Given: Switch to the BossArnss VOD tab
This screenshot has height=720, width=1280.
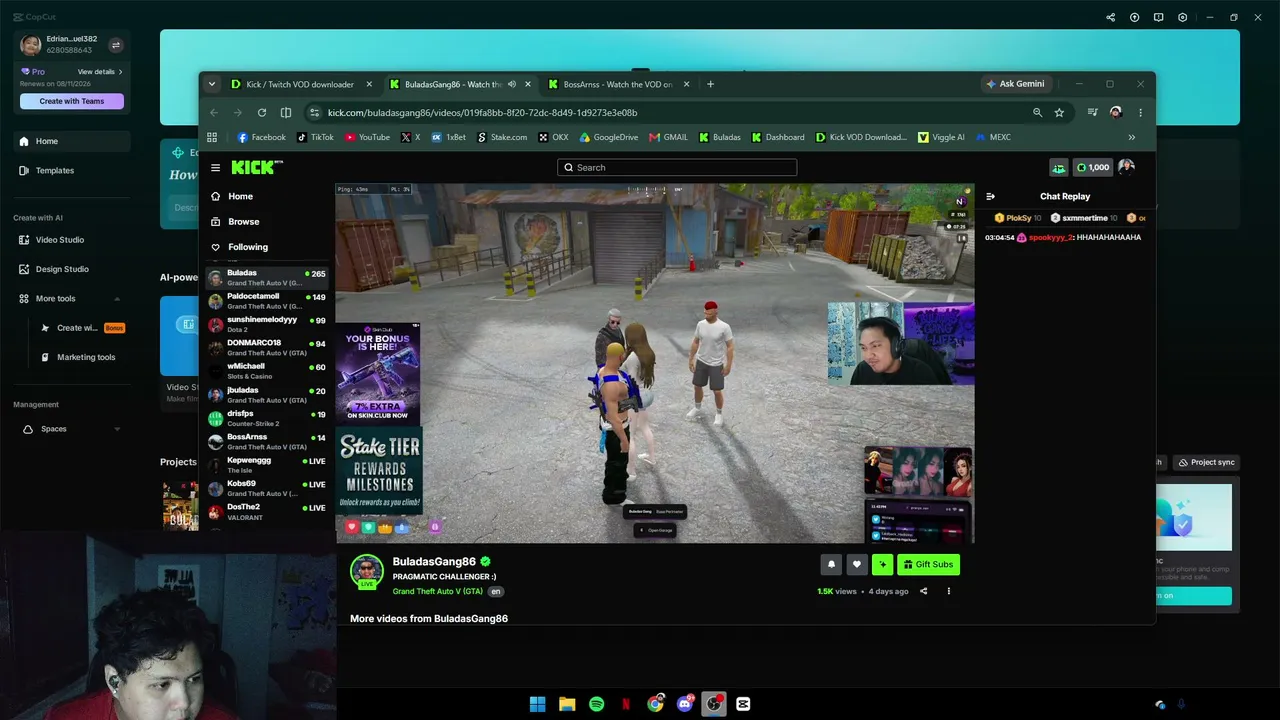Looking at the screenshot, I should pos(618,84).
